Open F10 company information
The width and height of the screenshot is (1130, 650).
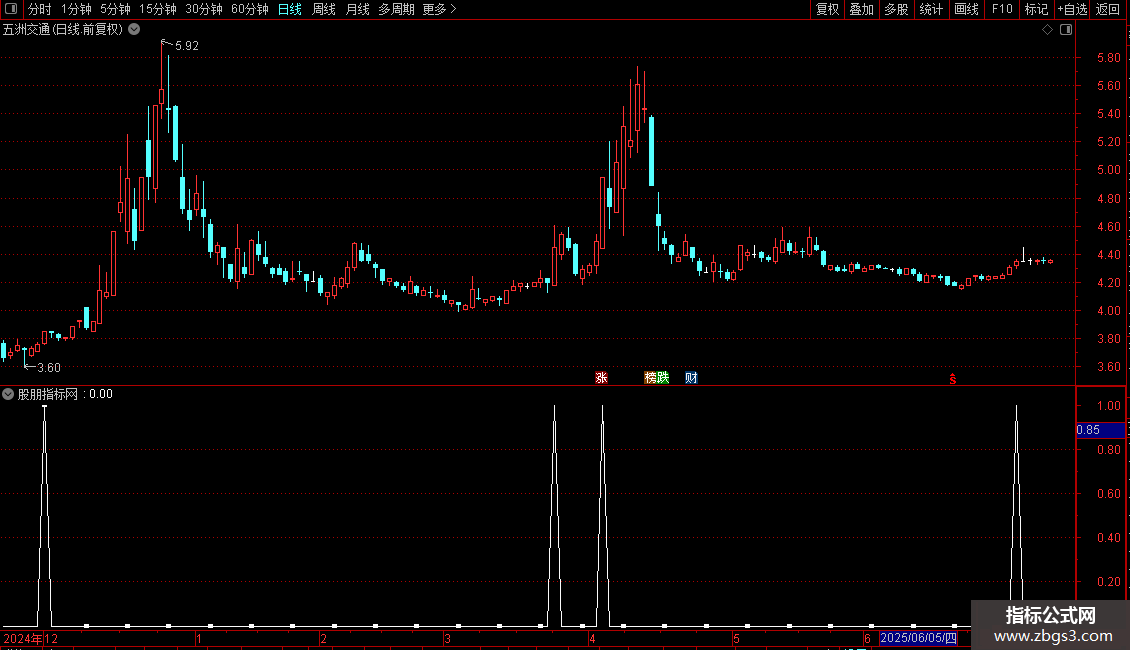tap(1002, 9)
